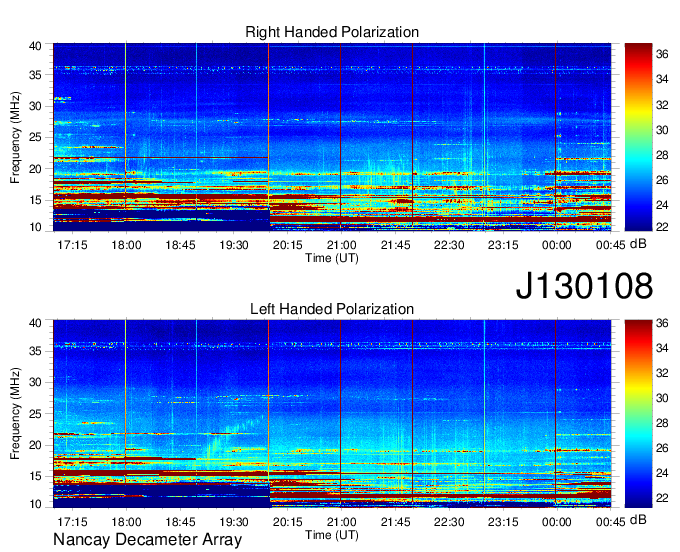Screen dimensions: 680x552
Task: Click the 22 dB value on lower color bar
Action: (662, 498)
